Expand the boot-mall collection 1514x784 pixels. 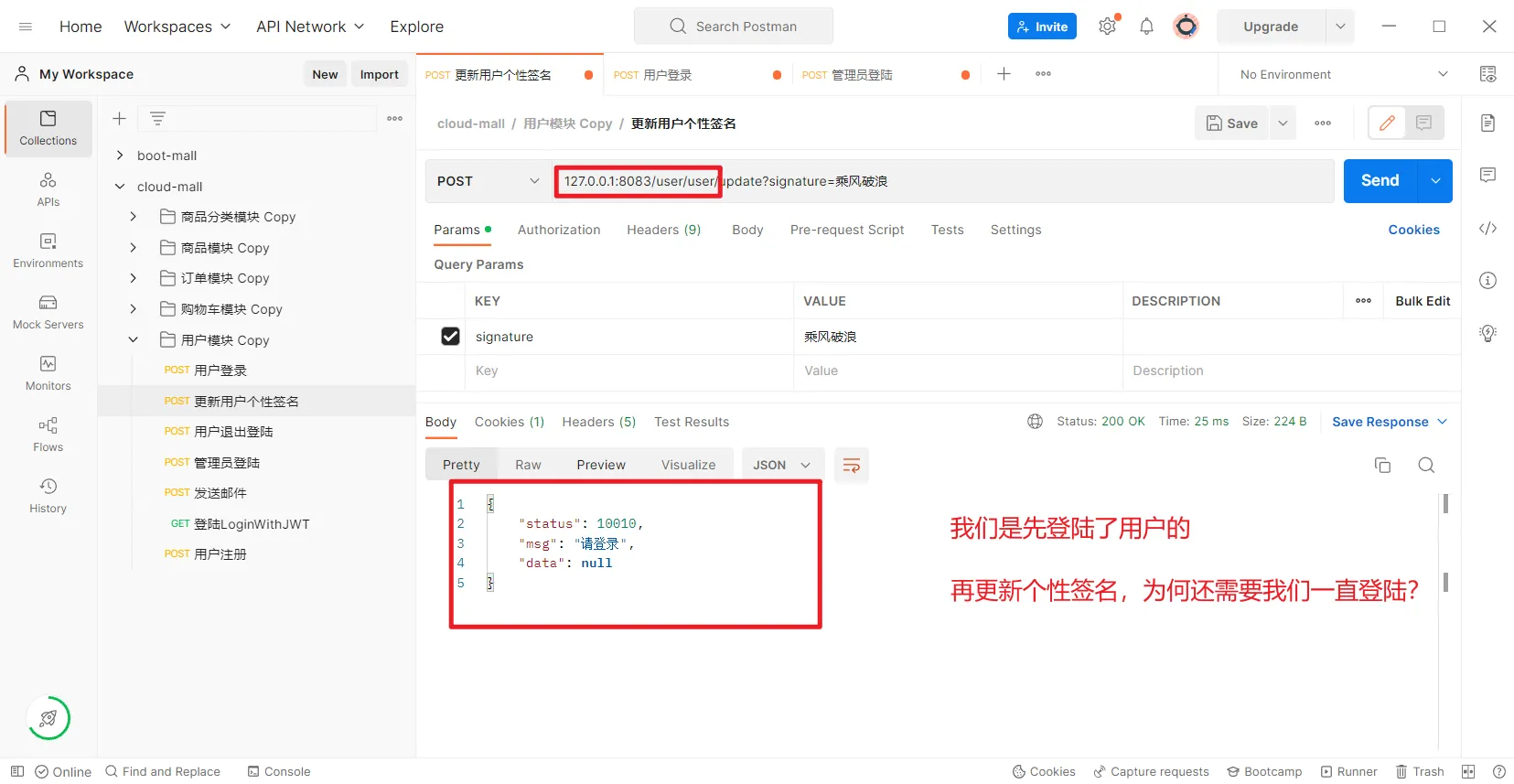point(120,156)
